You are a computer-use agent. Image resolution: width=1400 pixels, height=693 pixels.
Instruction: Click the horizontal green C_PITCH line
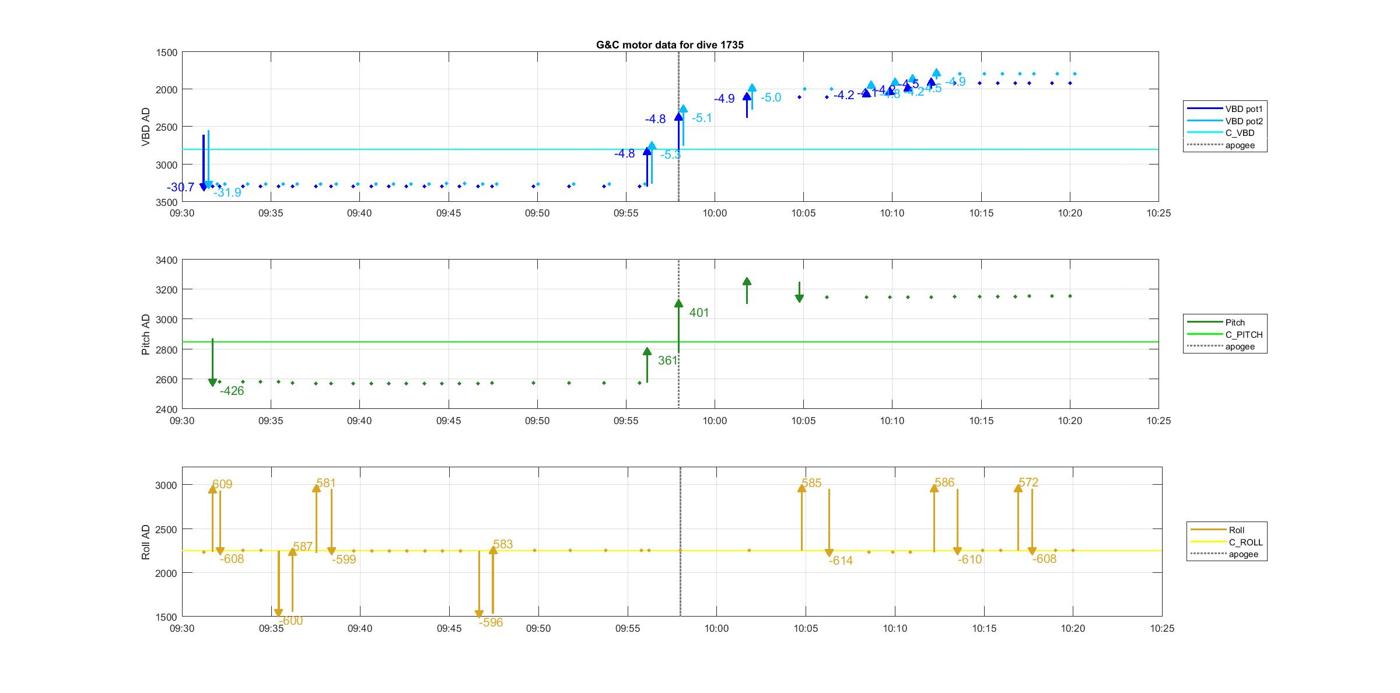[x=670, y=342]
